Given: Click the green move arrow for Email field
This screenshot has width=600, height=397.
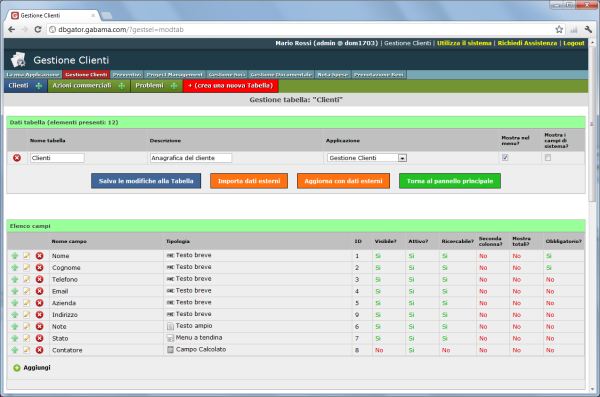Looking at the screenshot, I should tap(15, 291).
